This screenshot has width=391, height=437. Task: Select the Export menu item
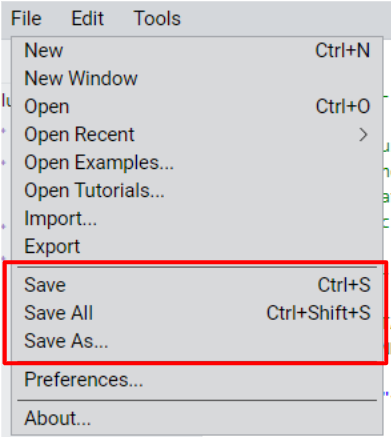point(197,246)
